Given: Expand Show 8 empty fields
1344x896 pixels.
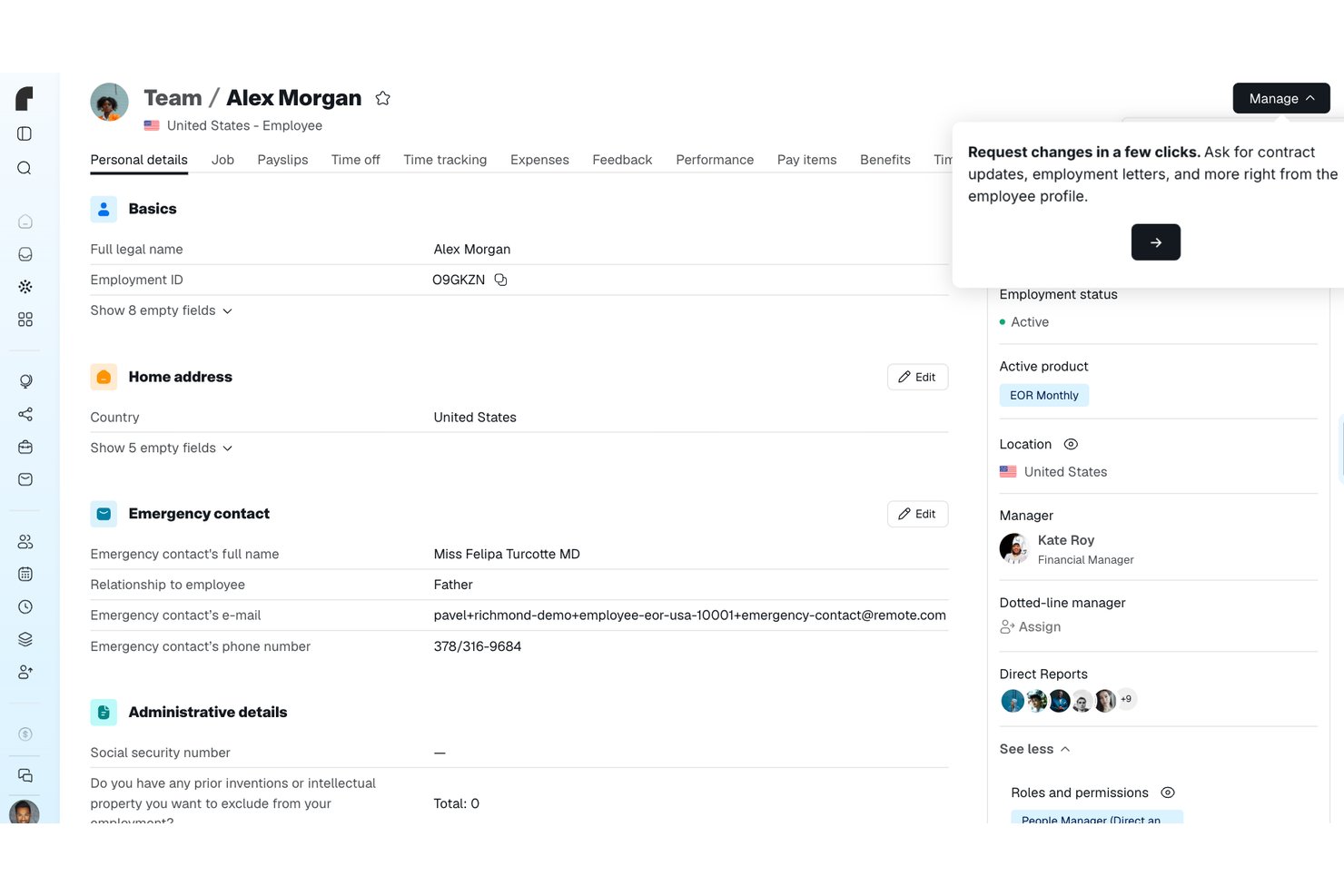Looking at the screenshot, I should pos(162,310).
